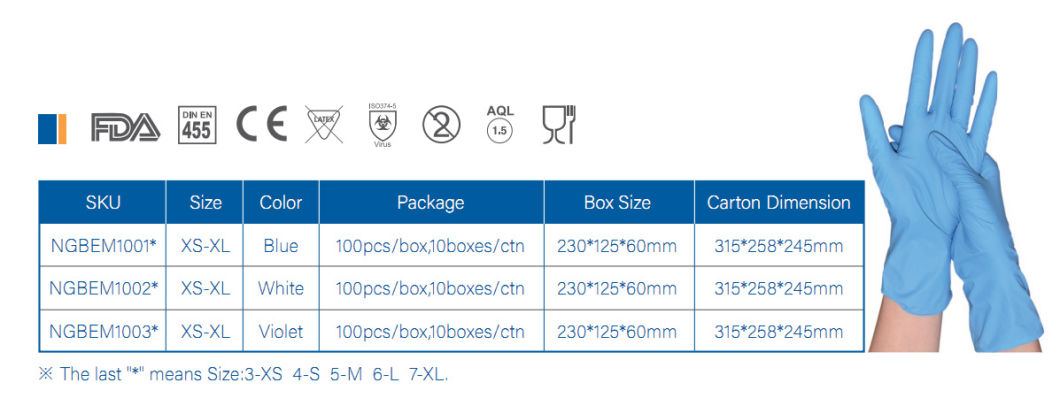The height and width of the screenshot is (398, 1060).
Task: Select the single-use crossed 2 icon
Action: [441, 125]
